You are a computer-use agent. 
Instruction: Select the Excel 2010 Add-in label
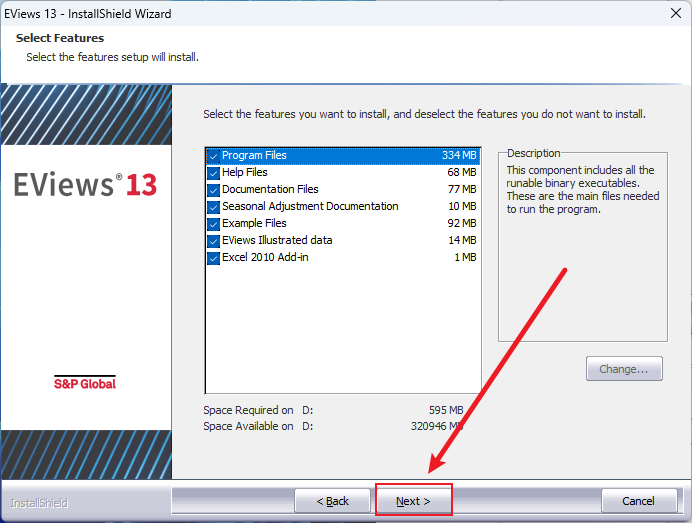point(265,257)
